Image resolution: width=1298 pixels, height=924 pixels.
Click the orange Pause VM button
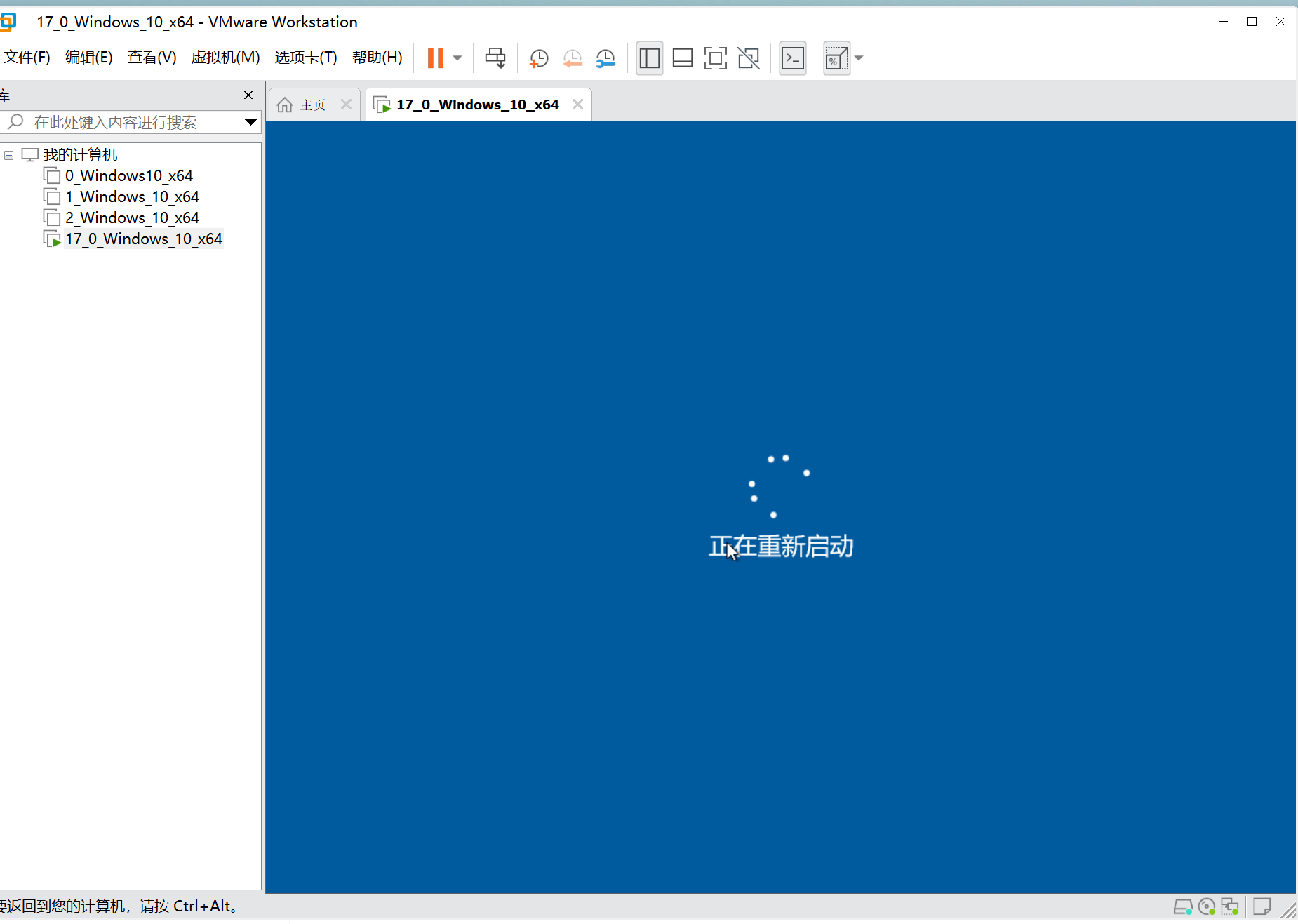[435, 58]
